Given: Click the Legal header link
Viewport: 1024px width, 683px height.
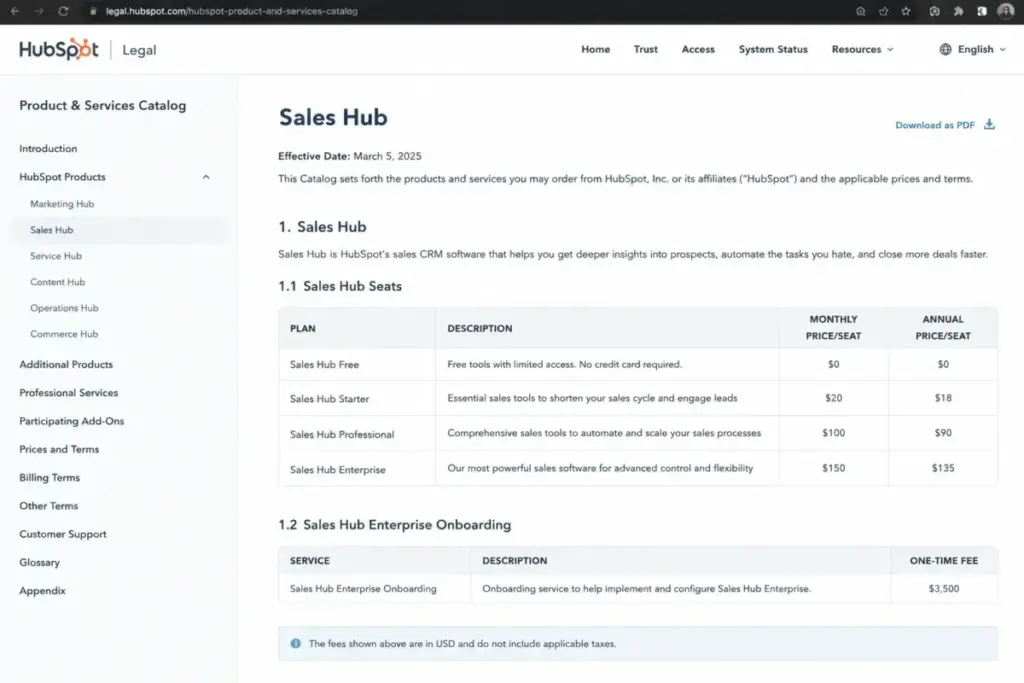Looking at the screenshot, I should (139, 50).
